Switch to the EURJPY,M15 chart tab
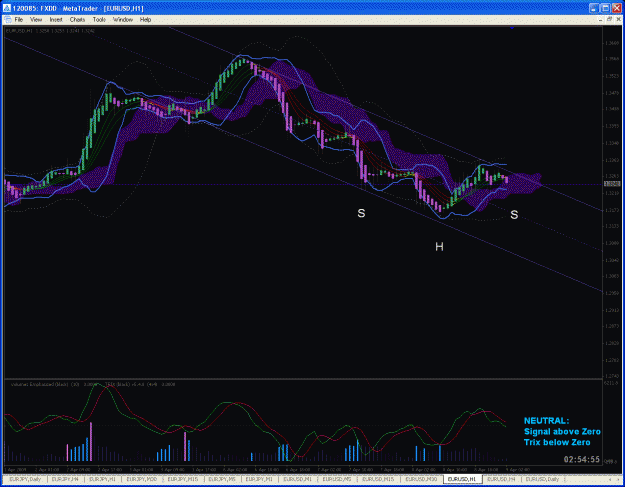The image size is (625, 487). (x=183, y=479)
